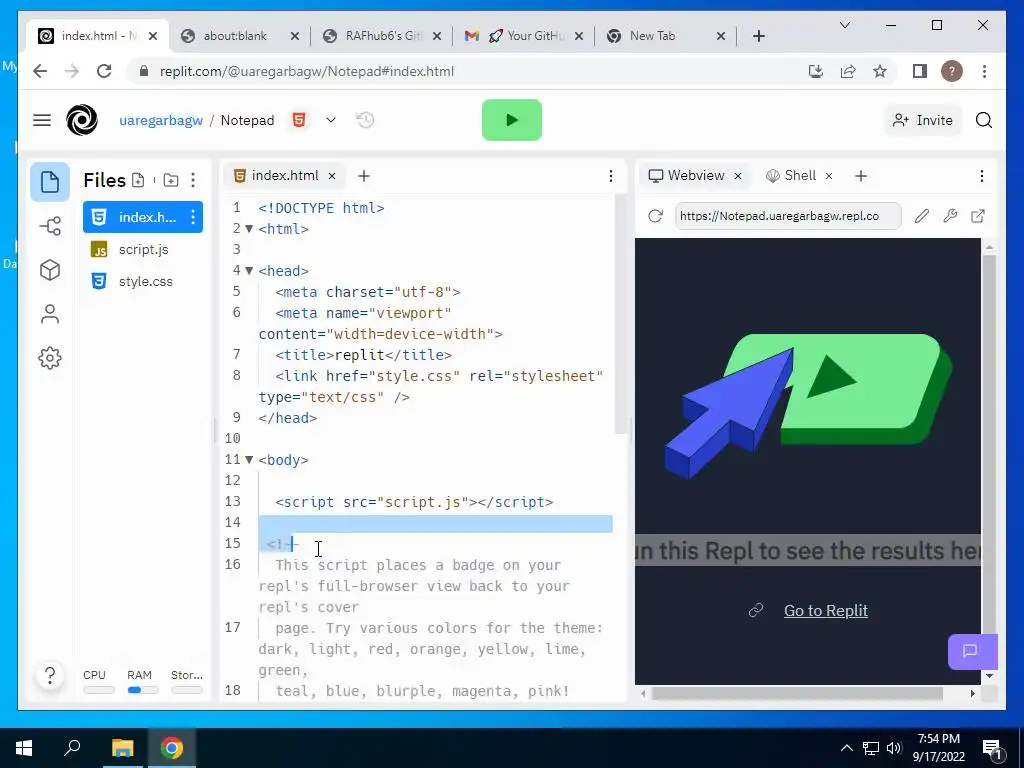Click the Storage usage indicator bar
This screenshot has height=768, width=1024.
(187, 690)
